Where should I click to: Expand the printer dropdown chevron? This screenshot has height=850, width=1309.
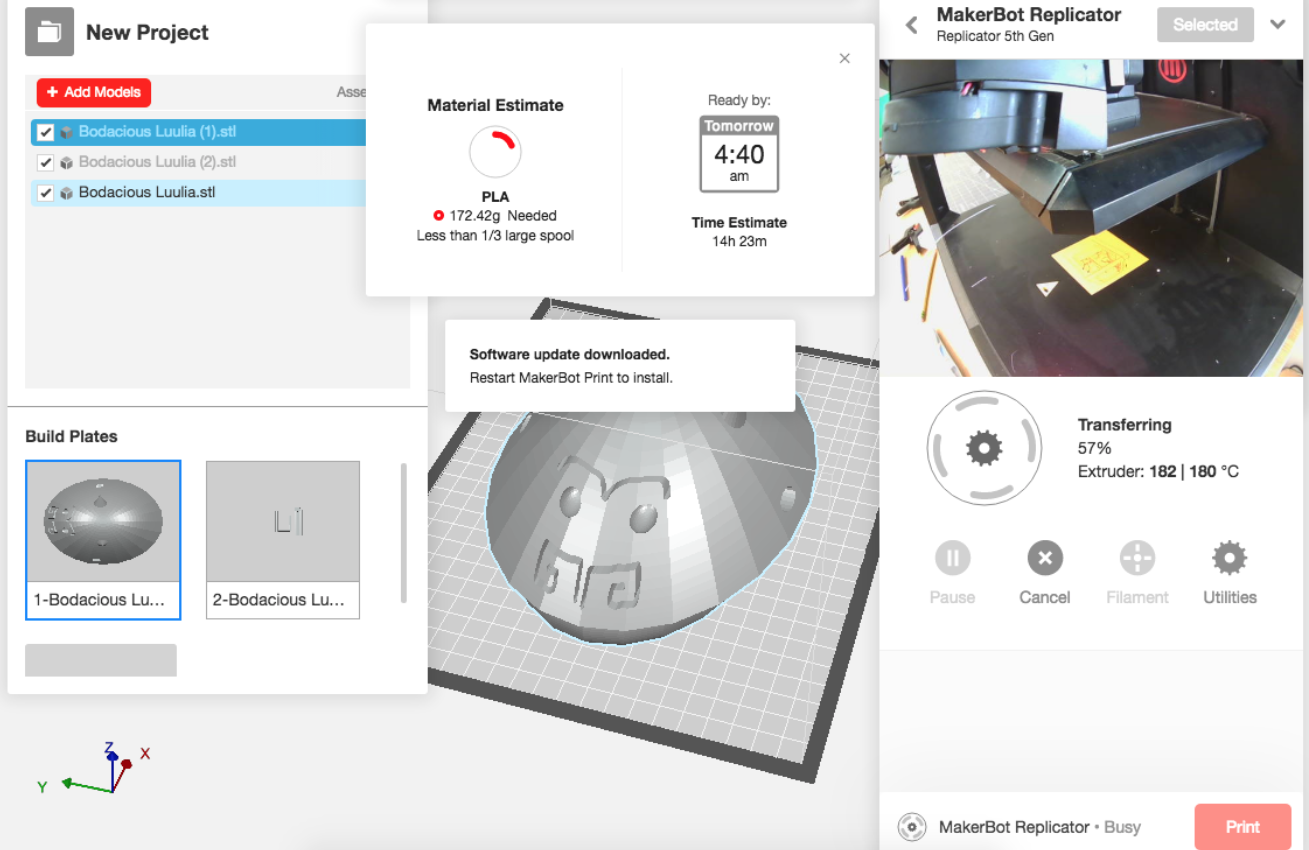tap(1278, 24)
